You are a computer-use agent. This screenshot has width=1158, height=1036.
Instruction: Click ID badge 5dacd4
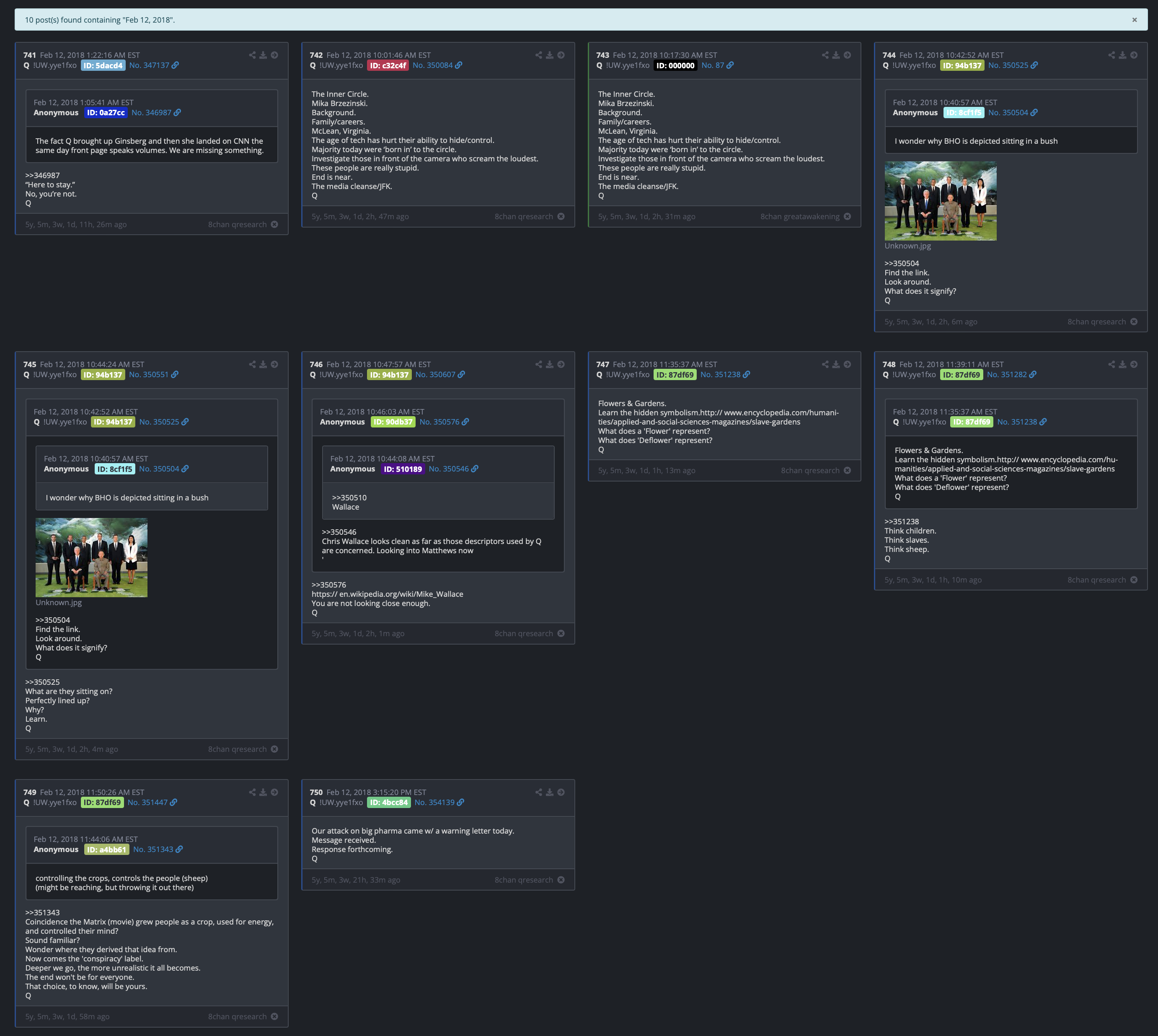103,65
